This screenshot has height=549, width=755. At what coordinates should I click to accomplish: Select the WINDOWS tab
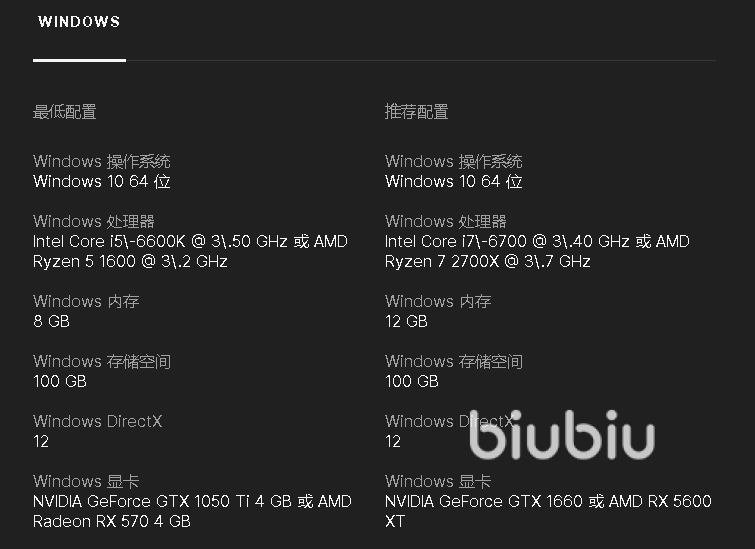click(x=79, y=23)
